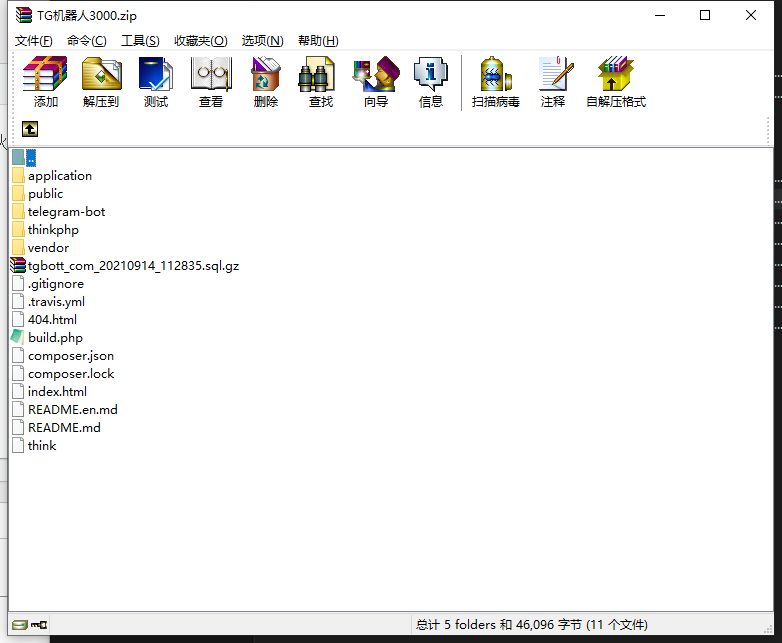
Task: Open the Favorites (收藏夹) menu
Action: pos(200,41)
